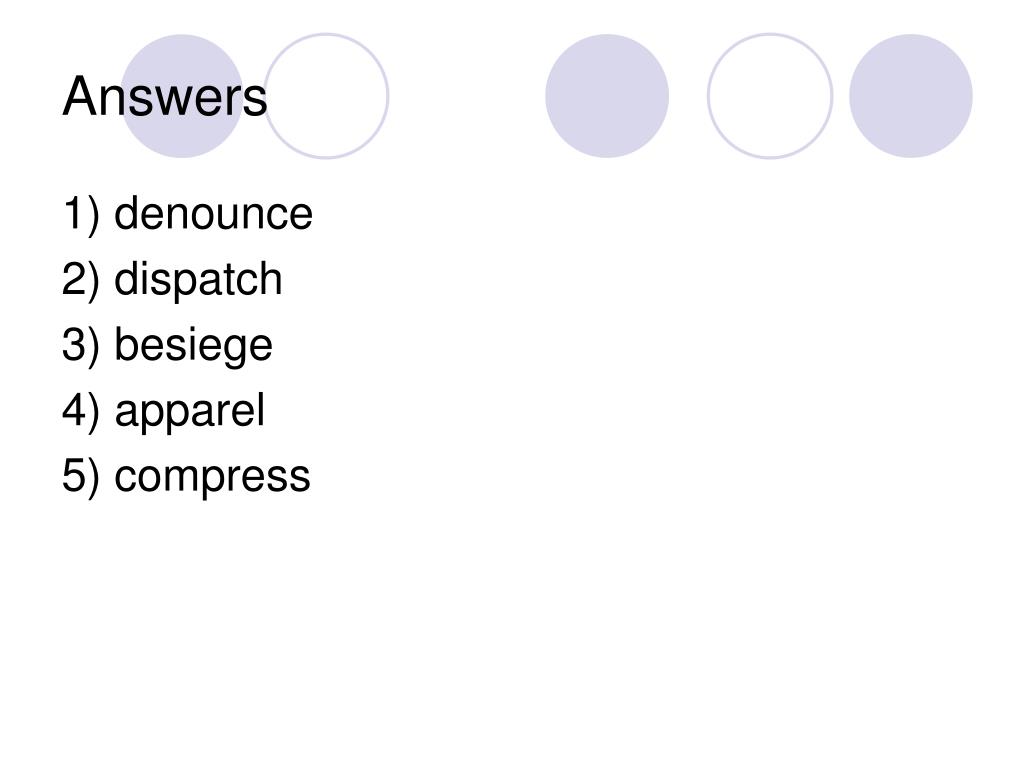This screenshot has width=1024, height=768.
Task: Click the filled lavender circle behind the Answers title
Action: [x=182, y=96]
